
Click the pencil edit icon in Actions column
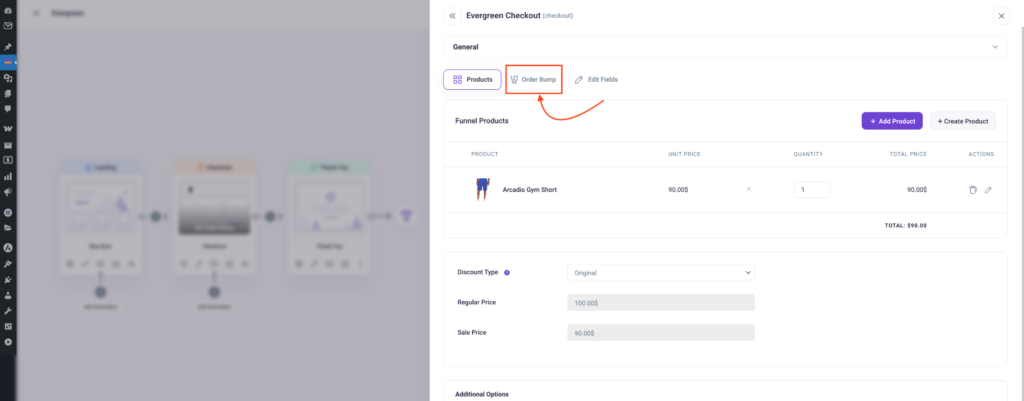pyautogui.click(x=988, y=189)
